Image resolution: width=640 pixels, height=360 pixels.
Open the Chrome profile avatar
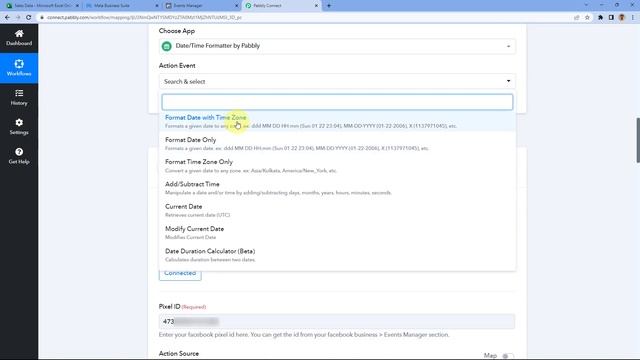point(622,18)
